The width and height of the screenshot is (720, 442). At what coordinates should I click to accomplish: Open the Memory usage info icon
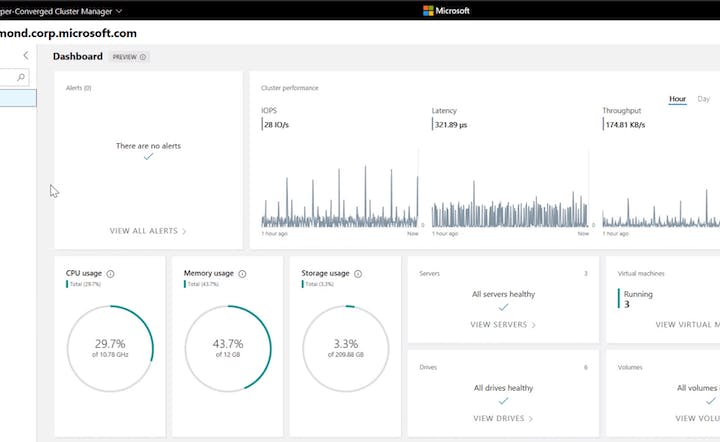click(x=242, y=274)
